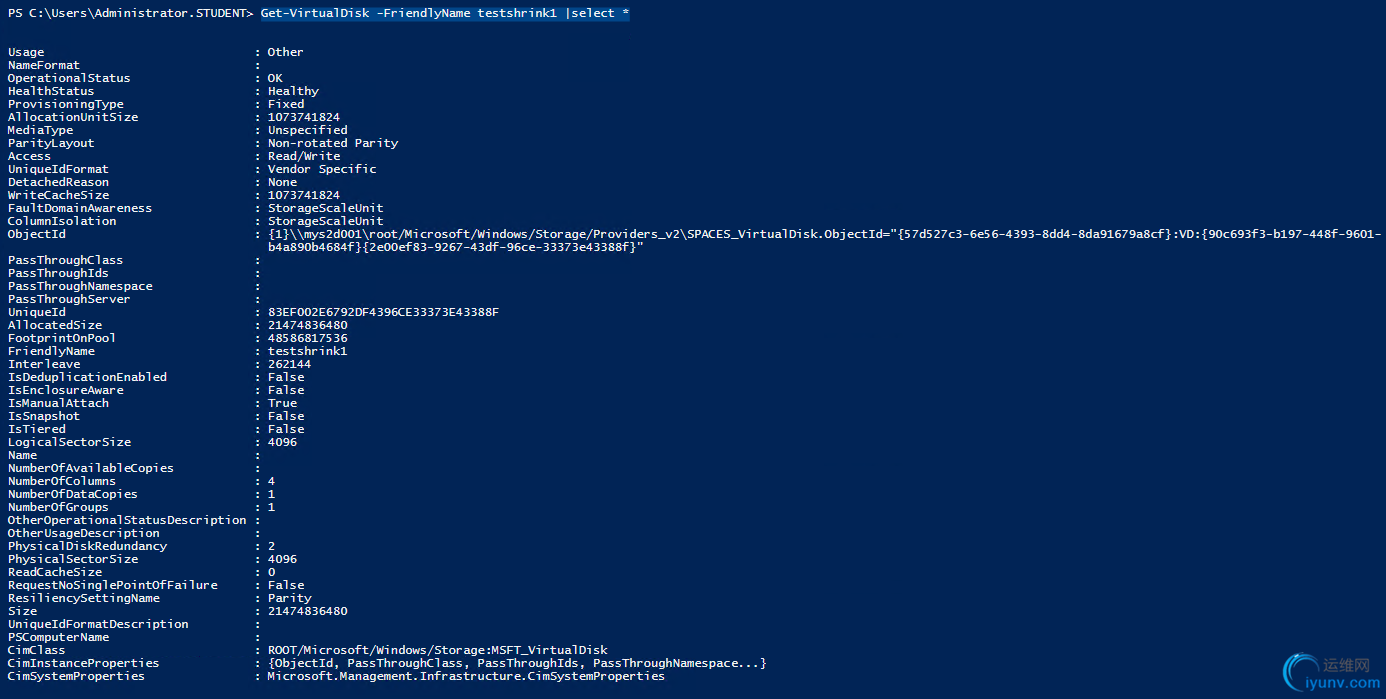
Task: Click the FriendlyName value testshrink1
Action: coord(308,351)
